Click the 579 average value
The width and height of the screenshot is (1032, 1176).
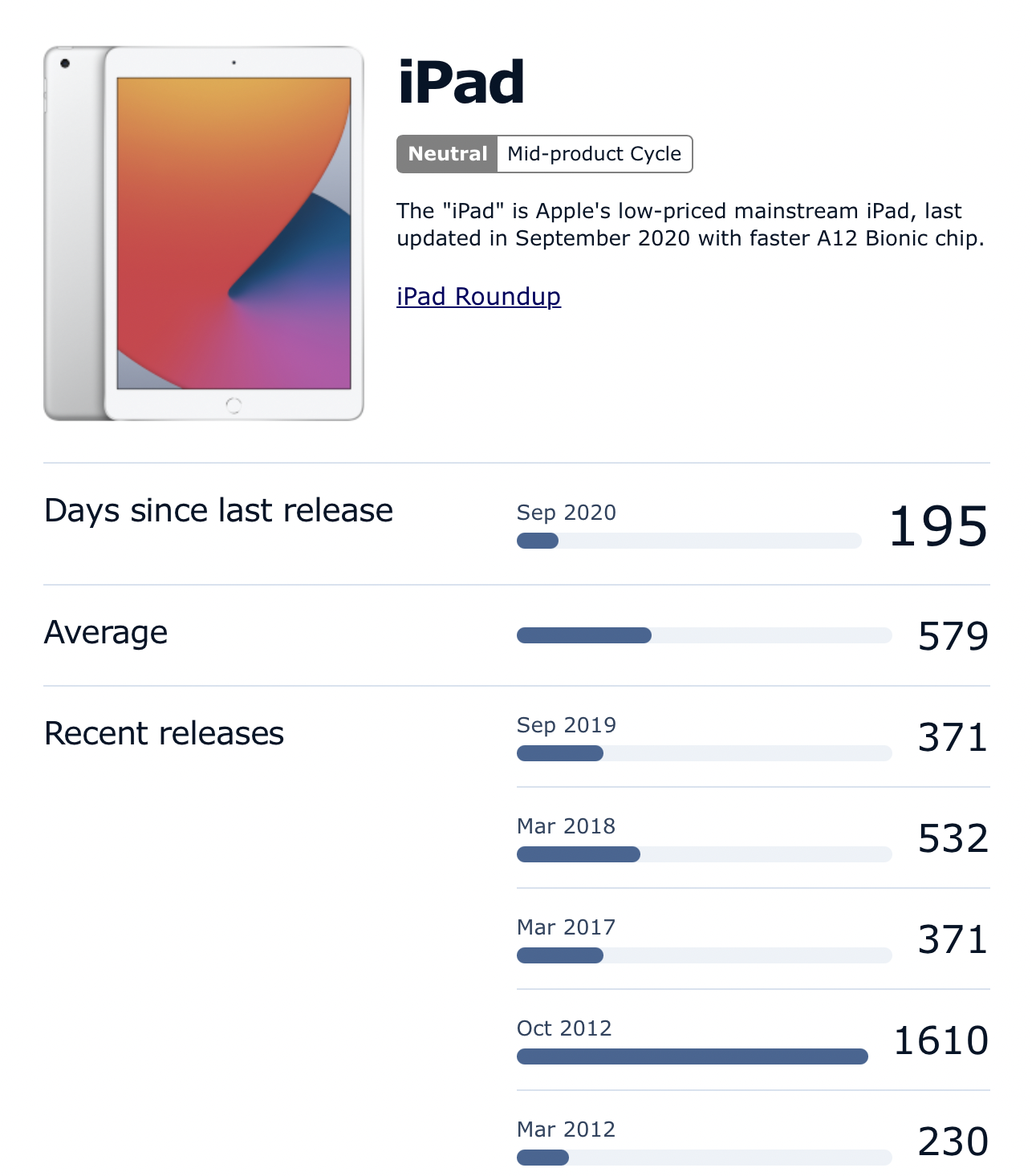click(x=953, y=636)
